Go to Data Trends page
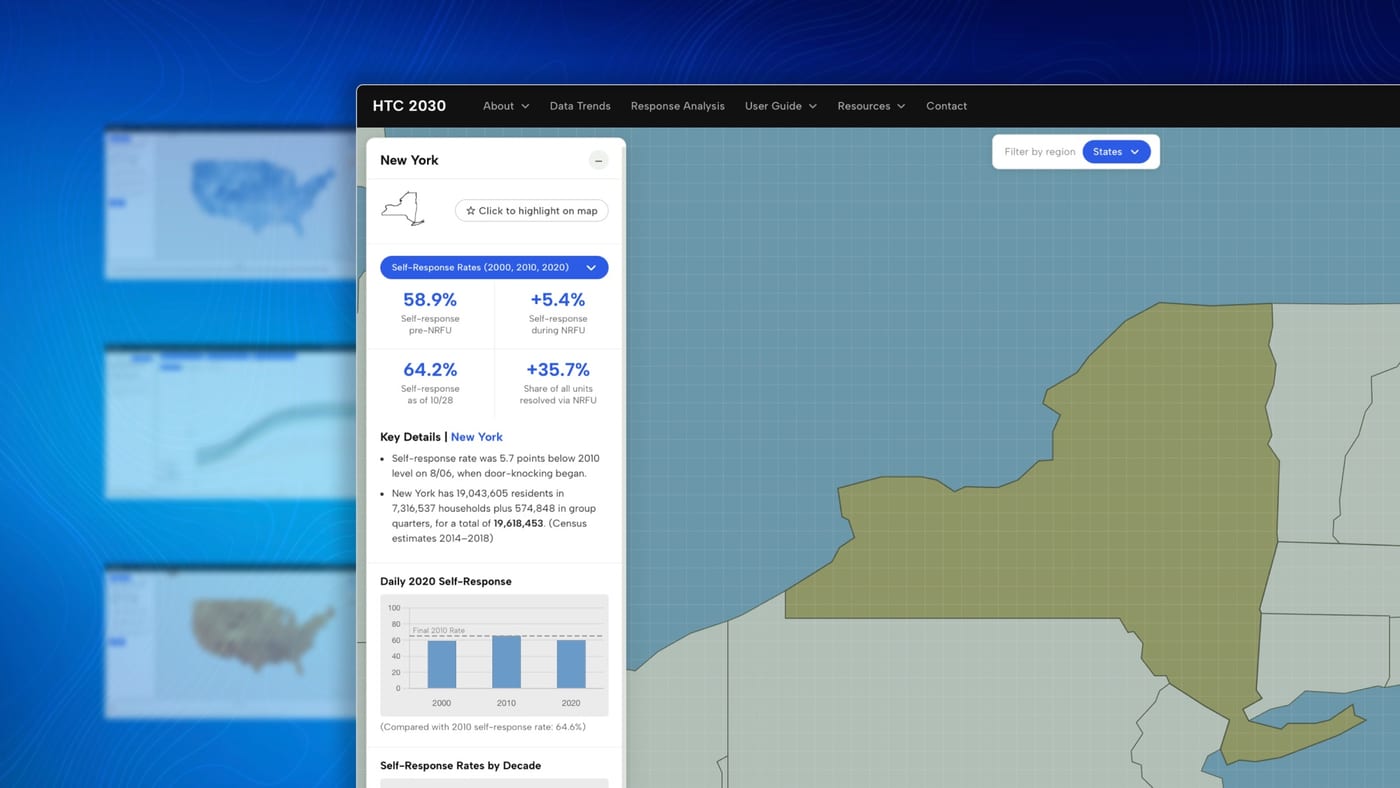The width and height of the screenshot is (1400, 788). [580, 106]
